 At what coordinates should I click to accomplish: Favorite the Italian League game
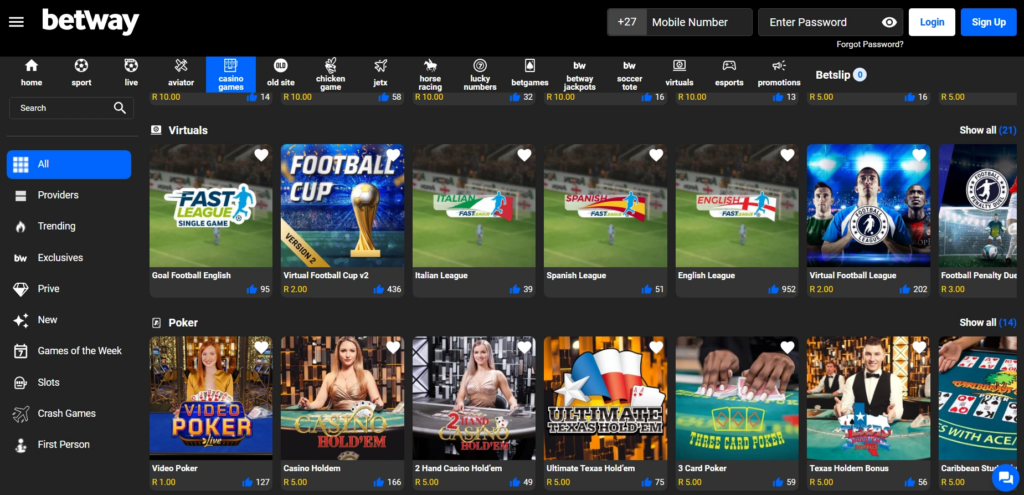pos(524,155)
